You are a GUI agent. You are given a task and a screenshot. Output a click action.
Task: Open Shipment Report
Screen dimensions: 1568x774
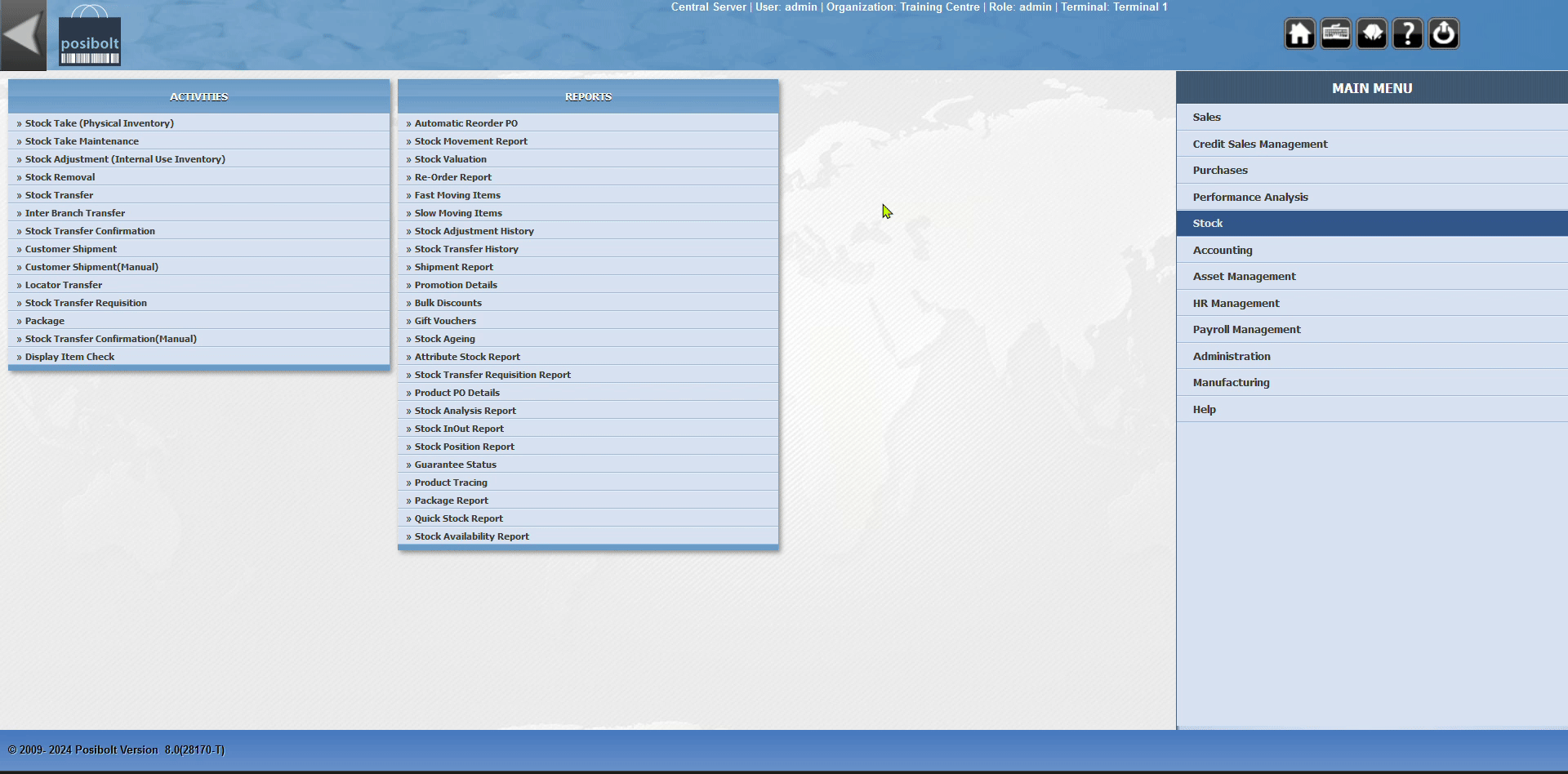[x=588, y=267]
